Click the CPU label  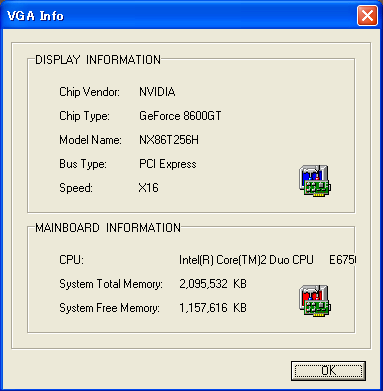pyautogui.click(x=71, y=260)
